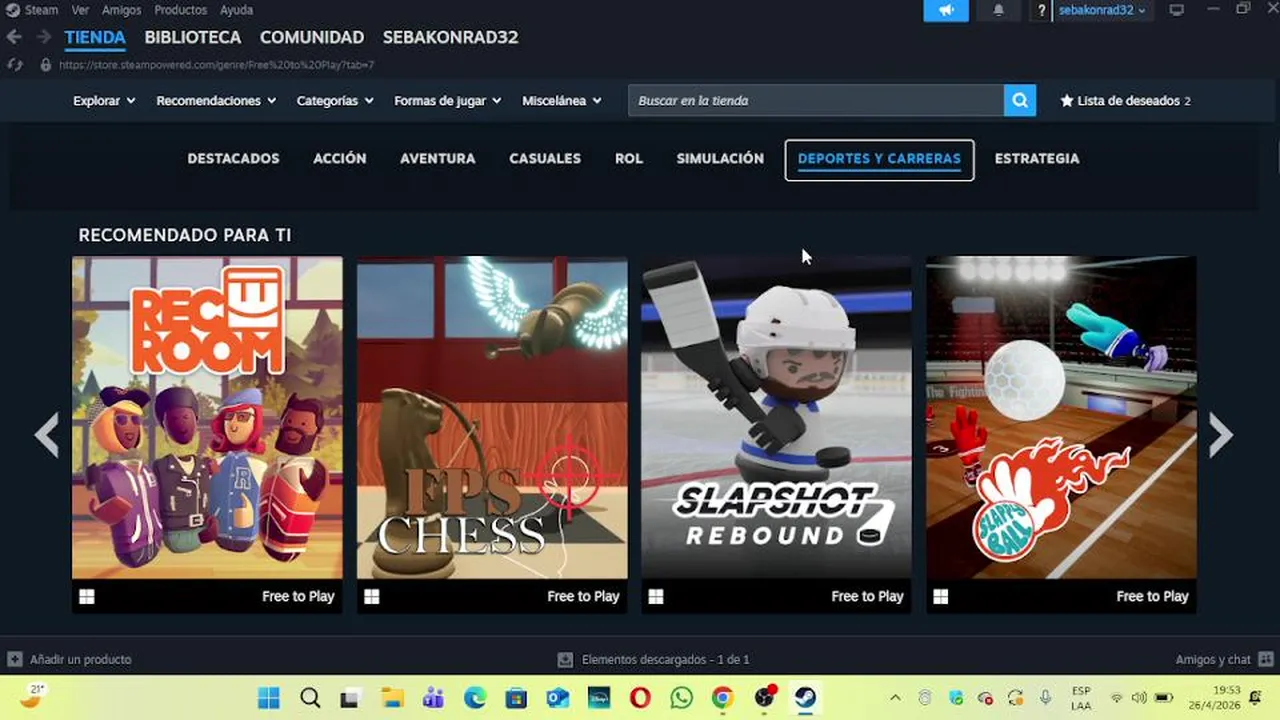Click the Windows platform icon under FPS Chess
The width and height of the screenshot is (1280, 720).
pyautogui.click(x=372, y=596)
